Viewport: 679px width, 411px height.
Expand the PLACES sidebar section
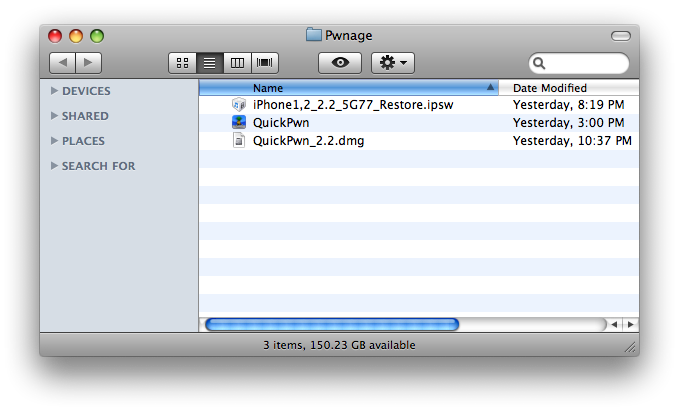coord(54,141)
